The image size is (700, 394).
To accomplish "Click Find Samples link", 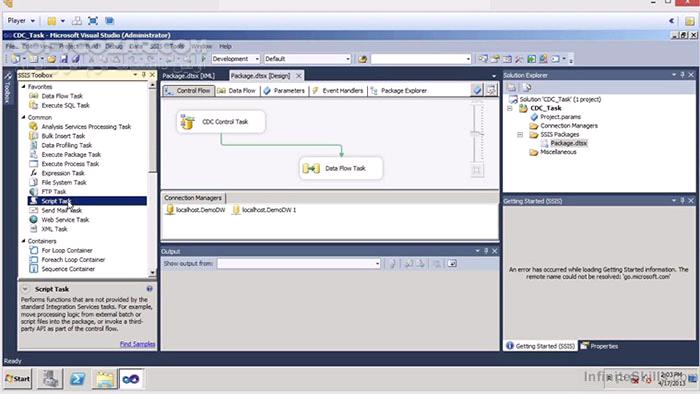I will coord(138,344).
